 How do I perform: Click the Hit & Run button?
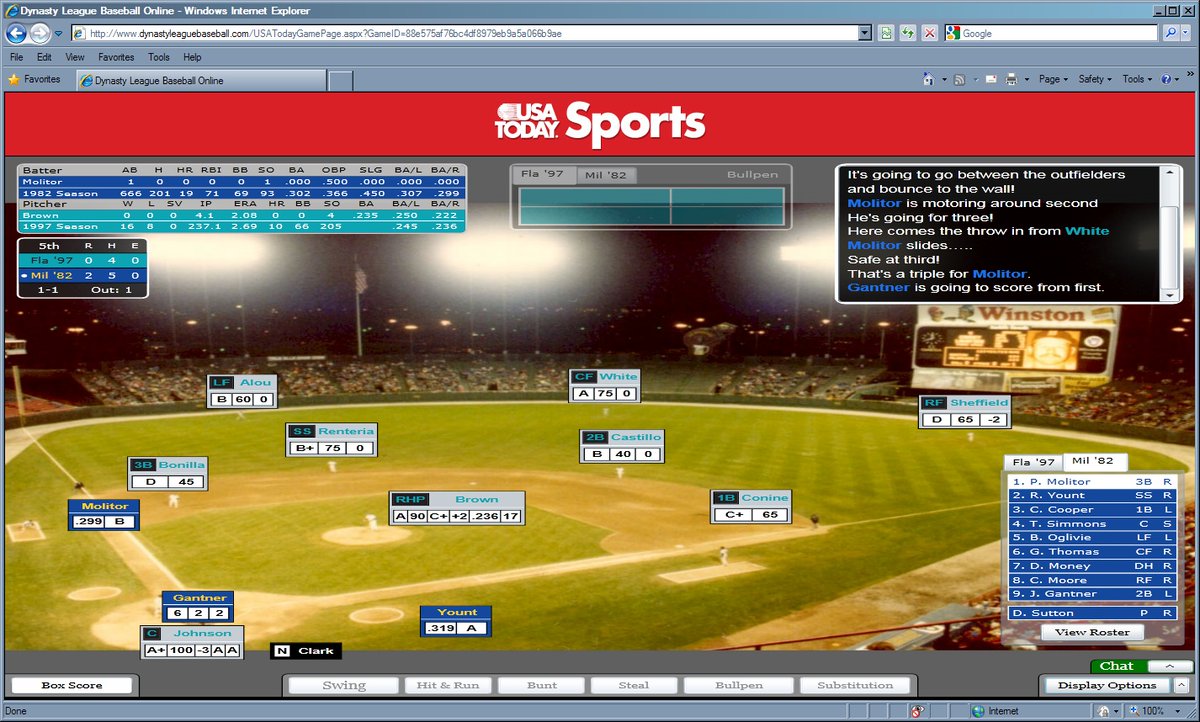446,685
